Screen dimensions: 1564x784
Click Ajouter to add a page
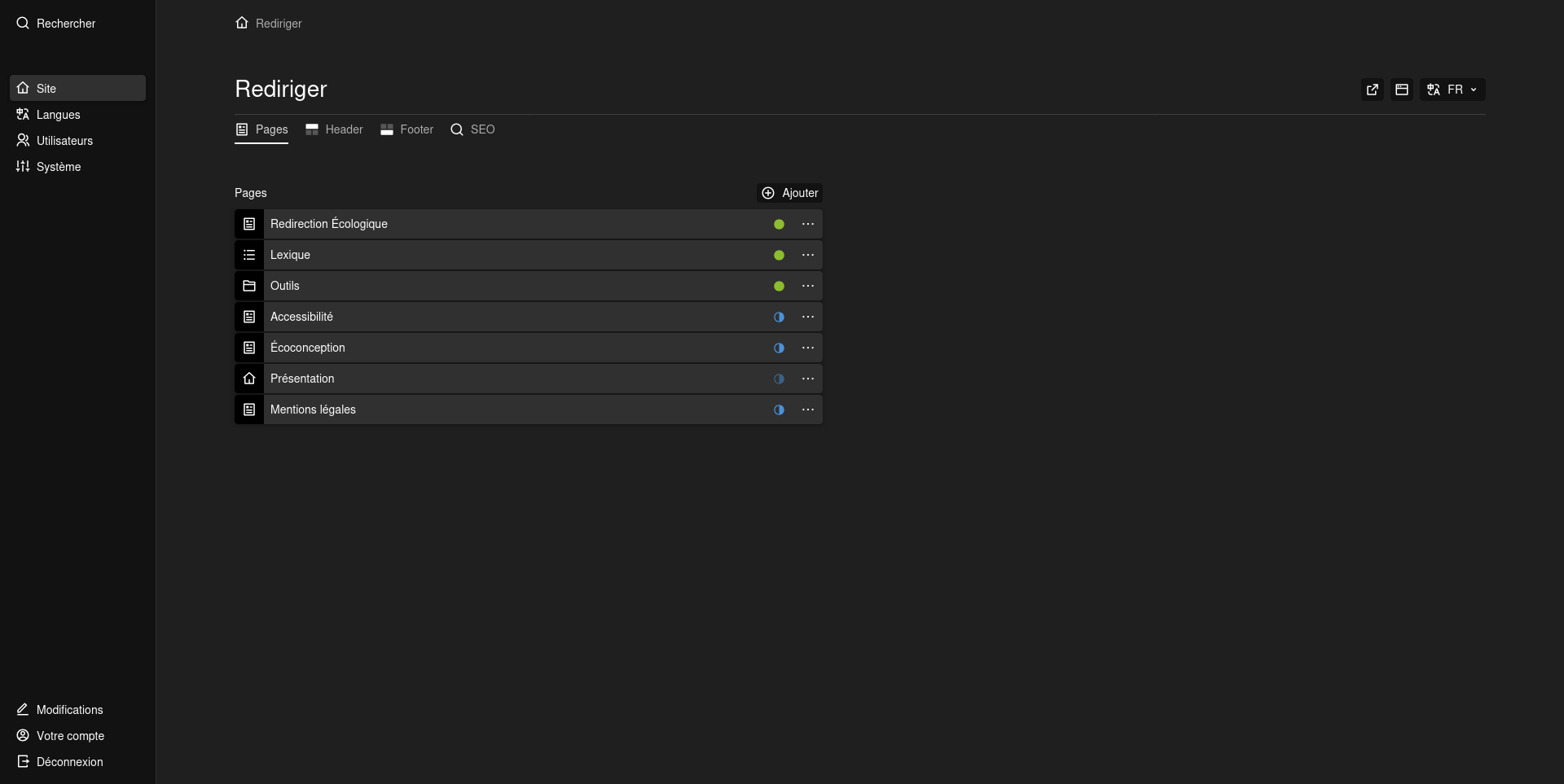789,193
